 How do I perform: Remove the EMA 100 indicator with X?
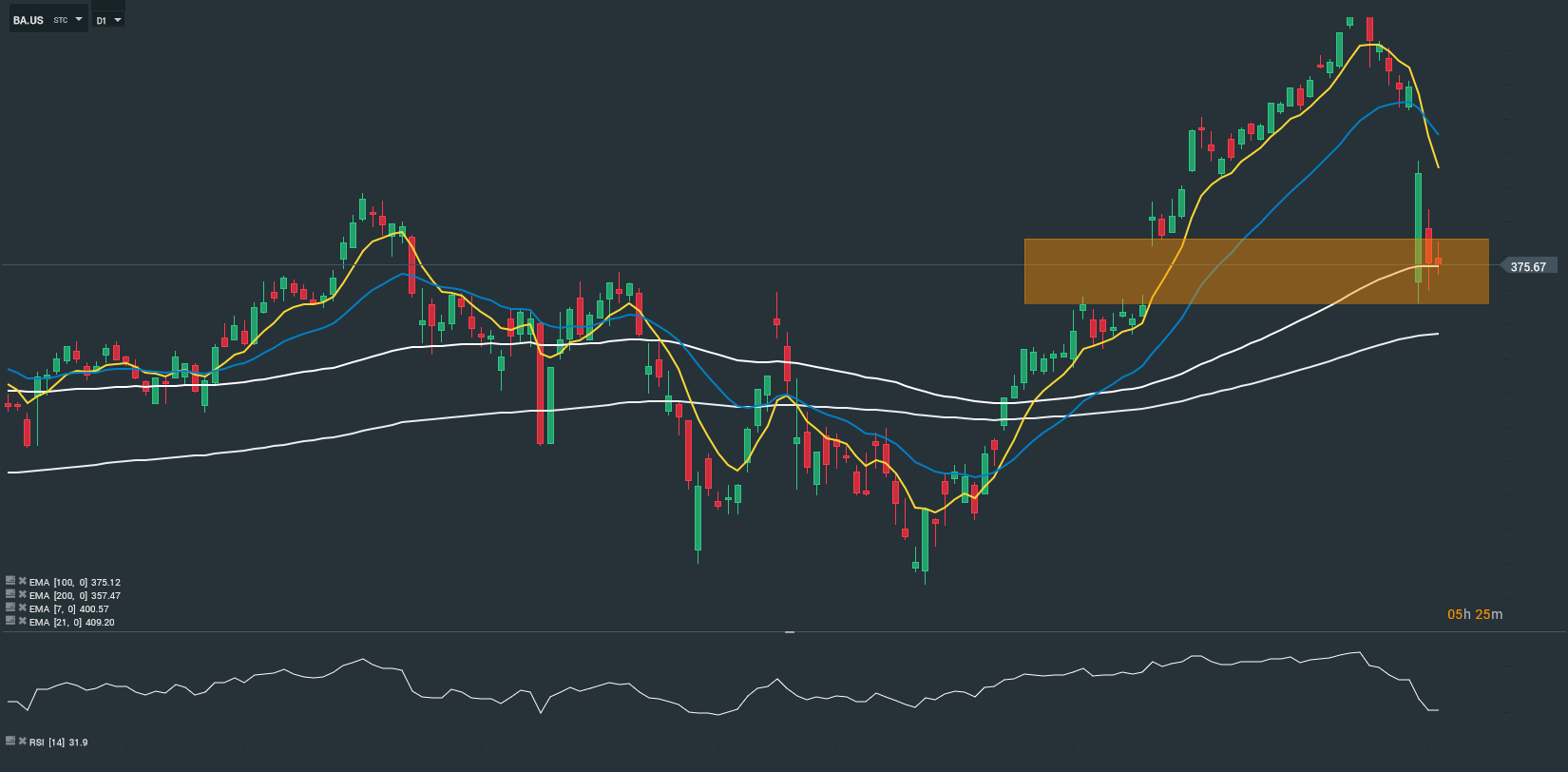coord(22,581)
